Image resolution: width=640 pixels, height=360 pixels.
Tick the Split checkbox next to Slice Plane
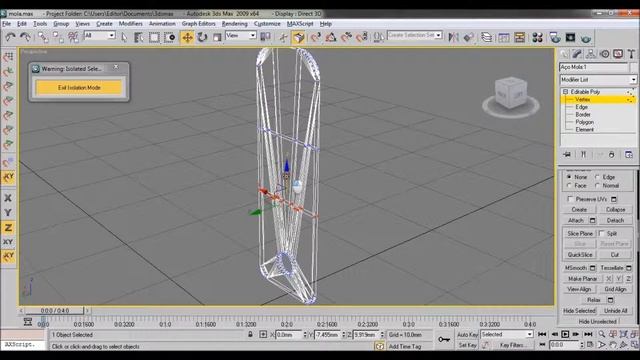tap(601, 233)
